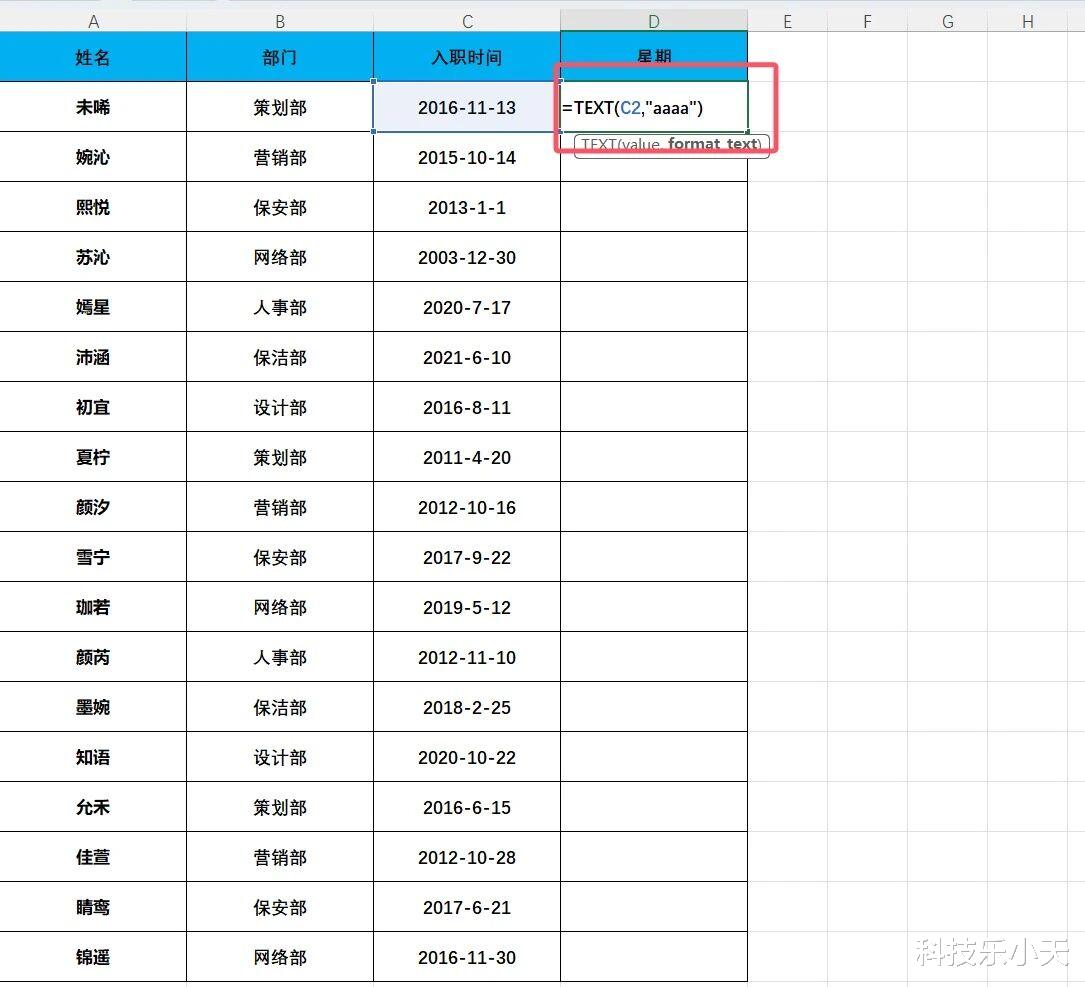Click the name cell 未晞
Viewport: 1085px width, 987px height.
point(93,107)
